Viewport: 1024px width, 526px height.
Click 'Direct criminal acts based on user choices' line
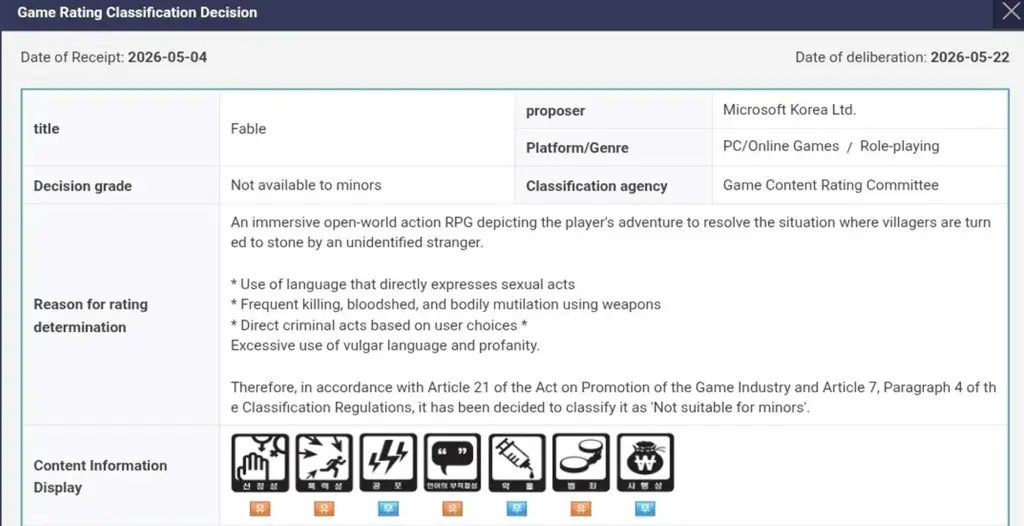tap(379, 325)
